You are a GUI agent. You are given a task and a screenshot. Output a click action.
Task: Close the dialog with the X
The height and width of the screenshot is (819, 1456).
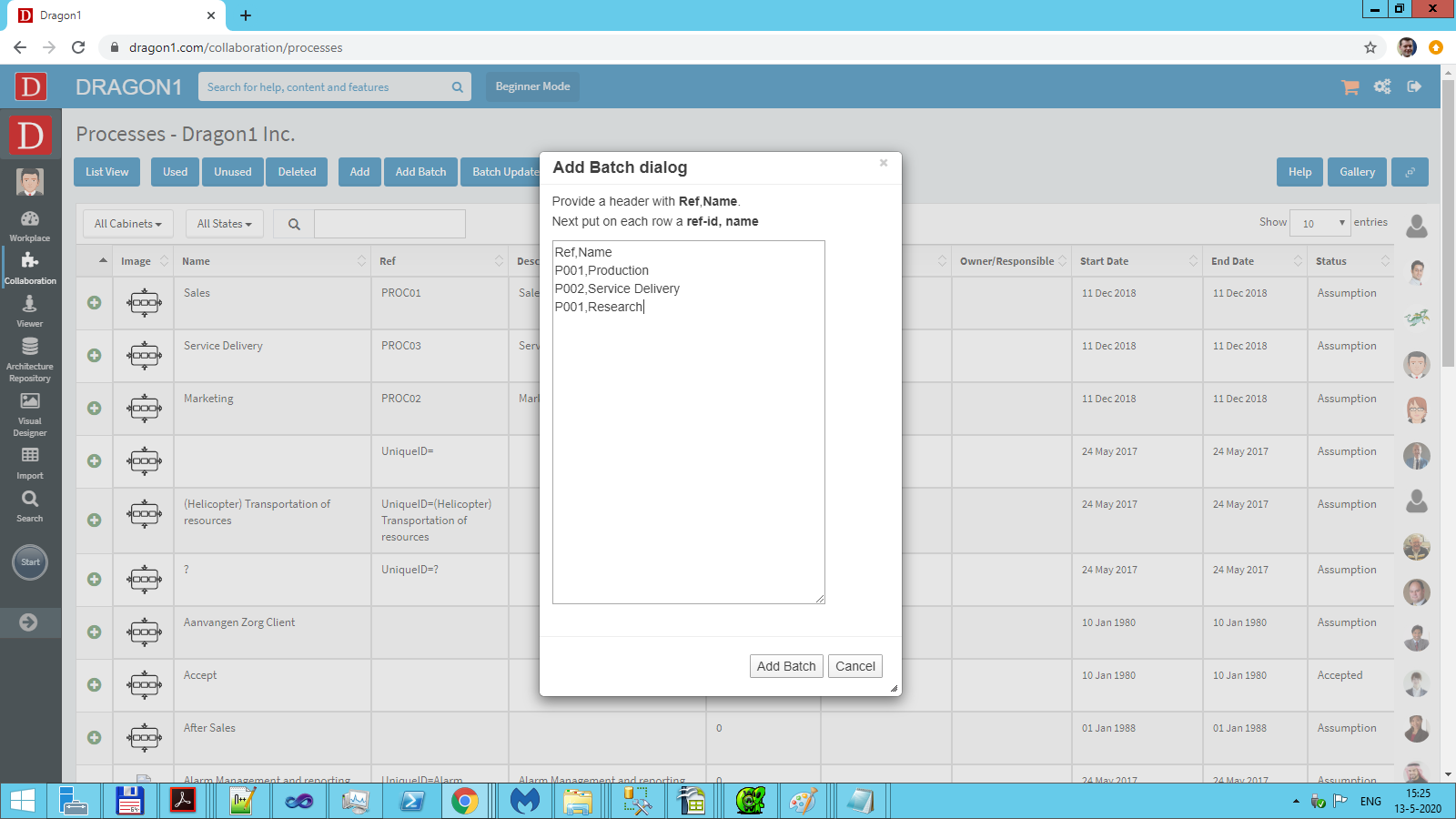click(x=883, y=163)
